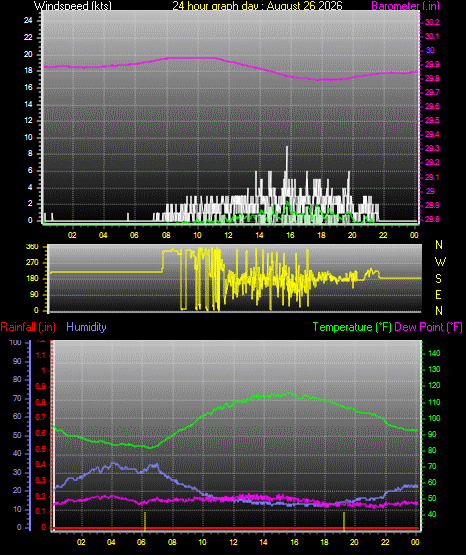This screenshot has height=555, width=466.
Task: Click barometer axis value 28.8
Action: (432, 219)
